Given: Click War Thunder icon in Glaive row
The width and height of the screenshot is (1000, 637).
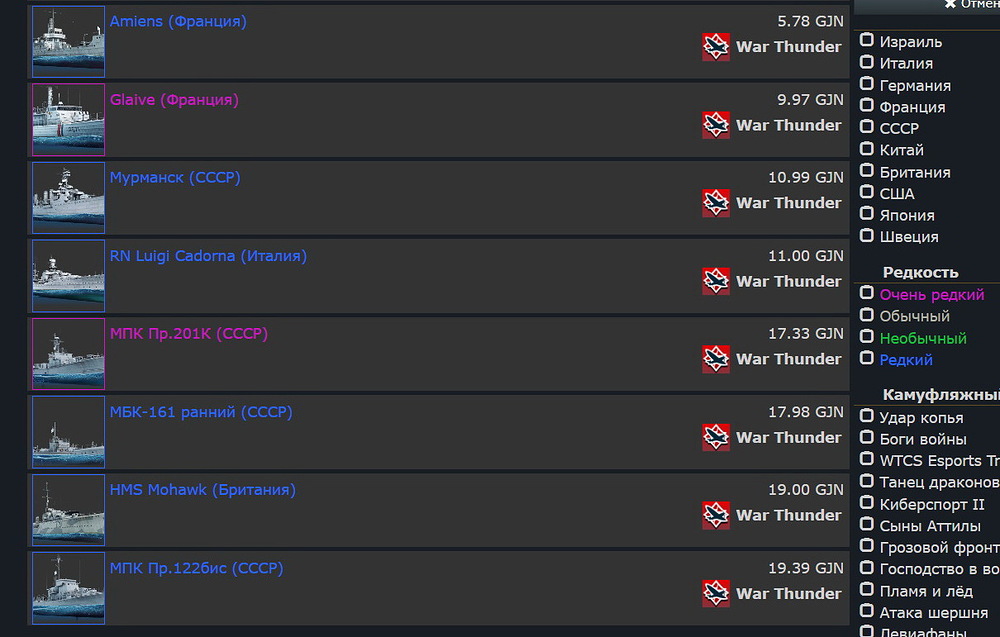Looking at the screenshot, I should [x=716, y=125].
